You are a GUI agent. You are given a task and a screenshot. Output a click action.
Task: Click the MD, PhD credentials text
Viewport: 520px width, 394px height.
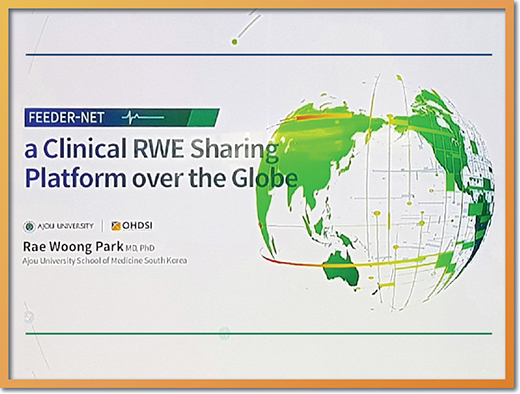click(x=140, y=248)
